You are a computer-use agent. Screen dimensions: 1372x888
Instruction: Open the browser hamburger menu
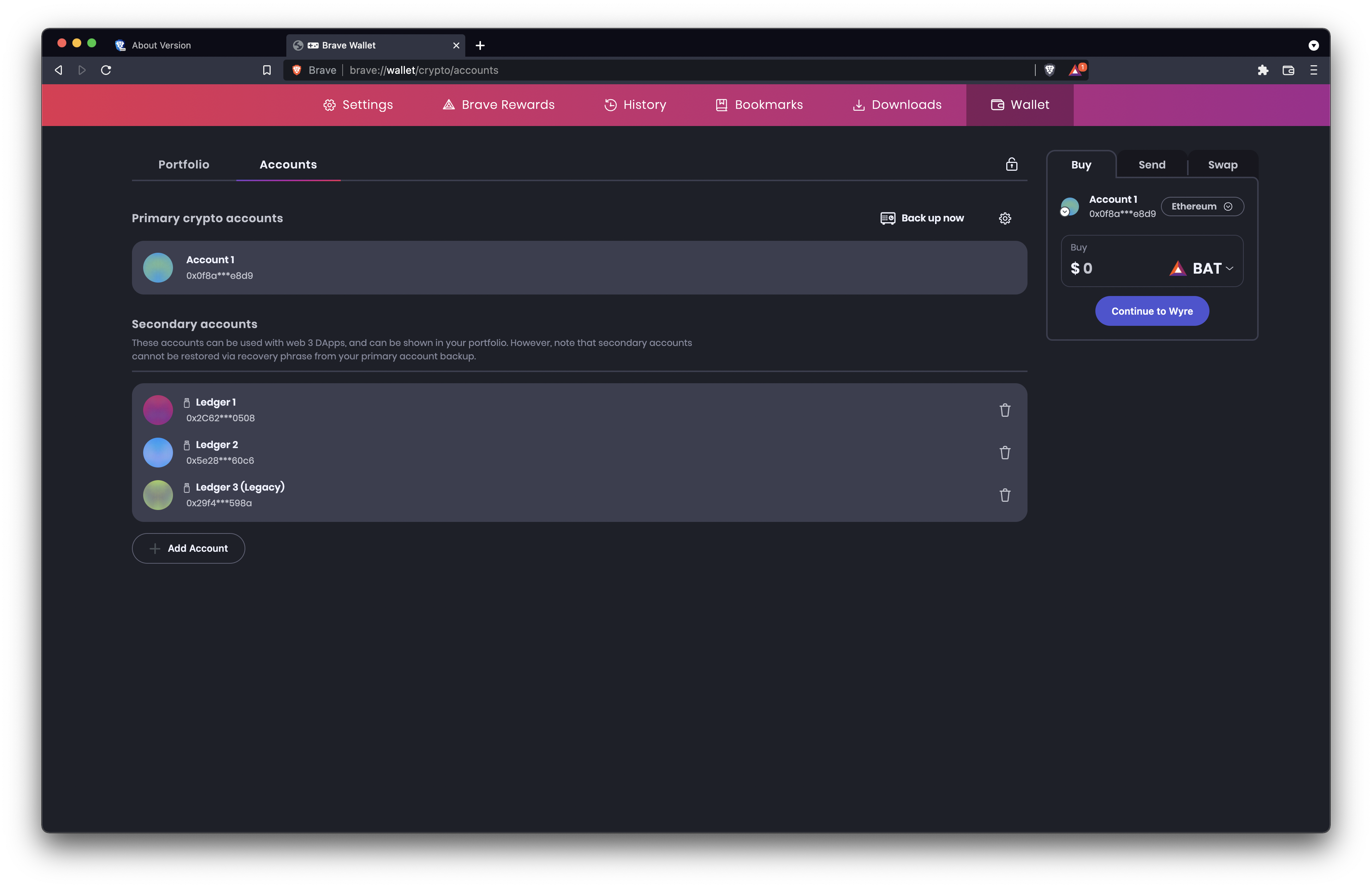[x=1314, y=70]
